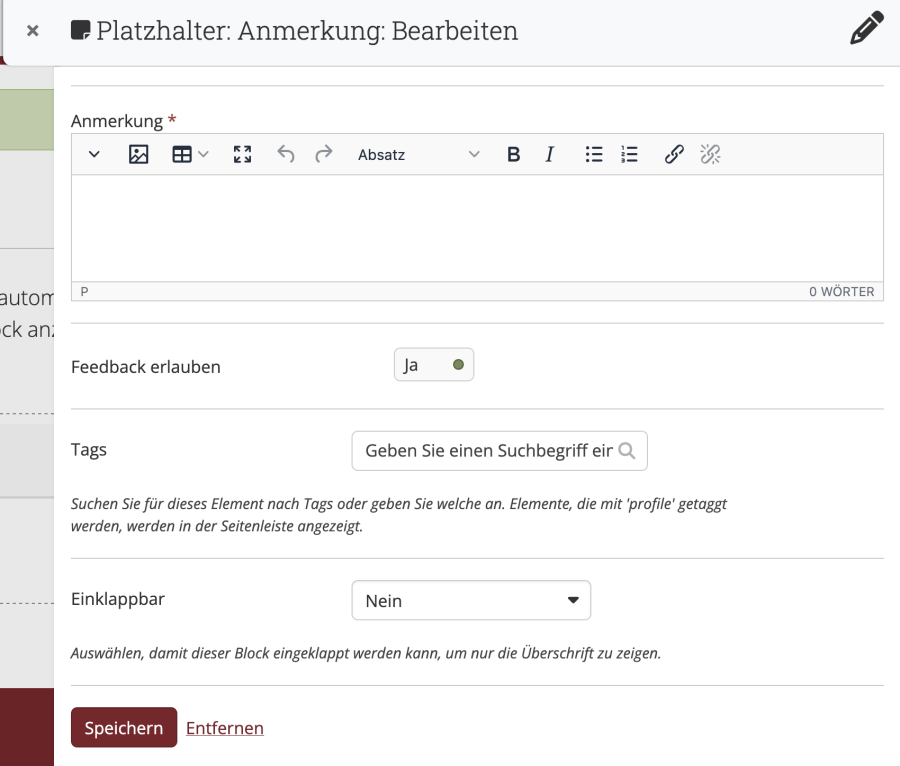The image size is (900, 766).
Task: Insert a numbered list
Action: pos(629,155)
